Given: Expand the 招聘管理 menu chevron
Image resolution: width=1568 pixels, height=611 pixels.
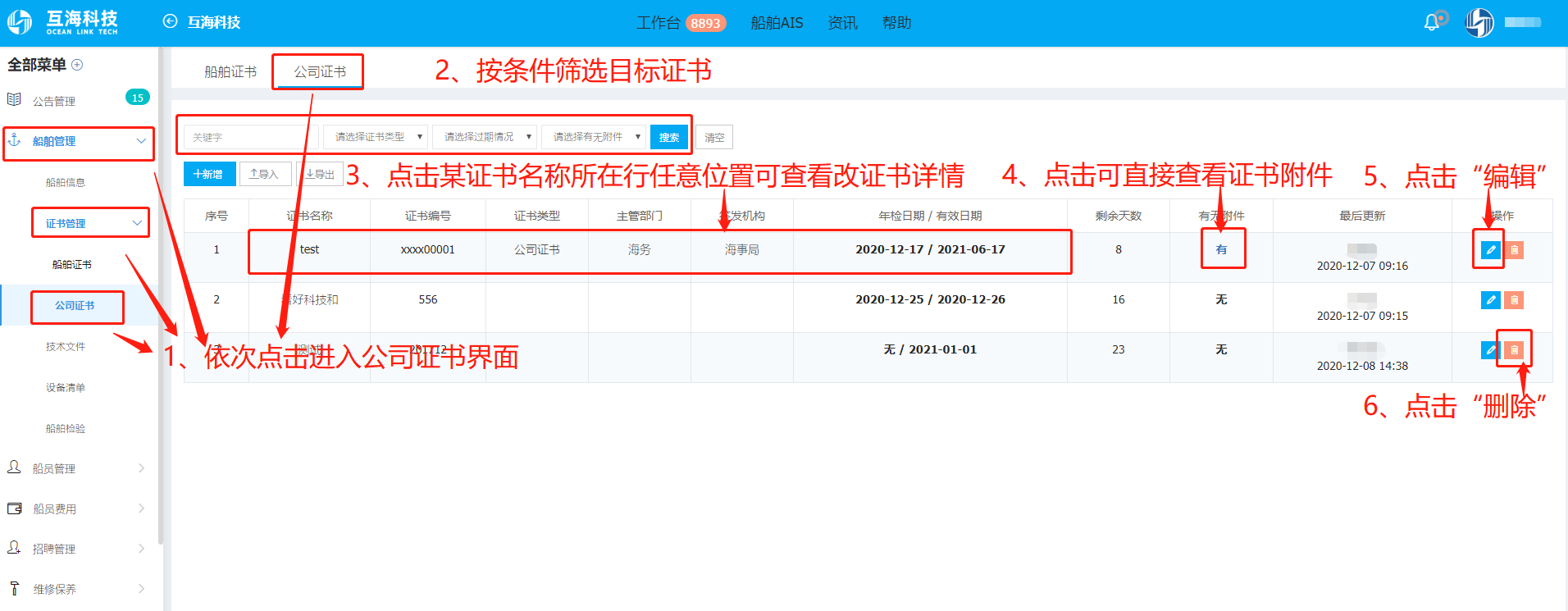Looking at the screenshot, I should click(141, 549).
